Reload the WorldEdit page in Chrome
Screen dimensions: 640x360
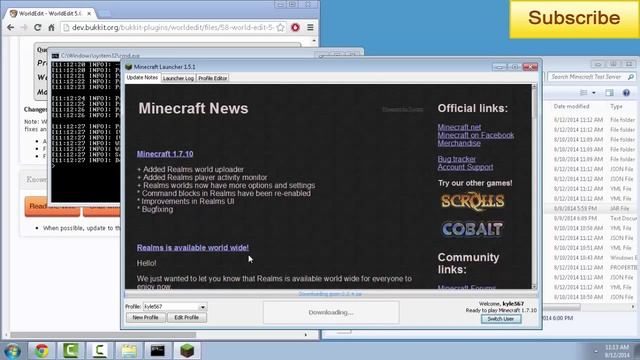click(38, 28)
